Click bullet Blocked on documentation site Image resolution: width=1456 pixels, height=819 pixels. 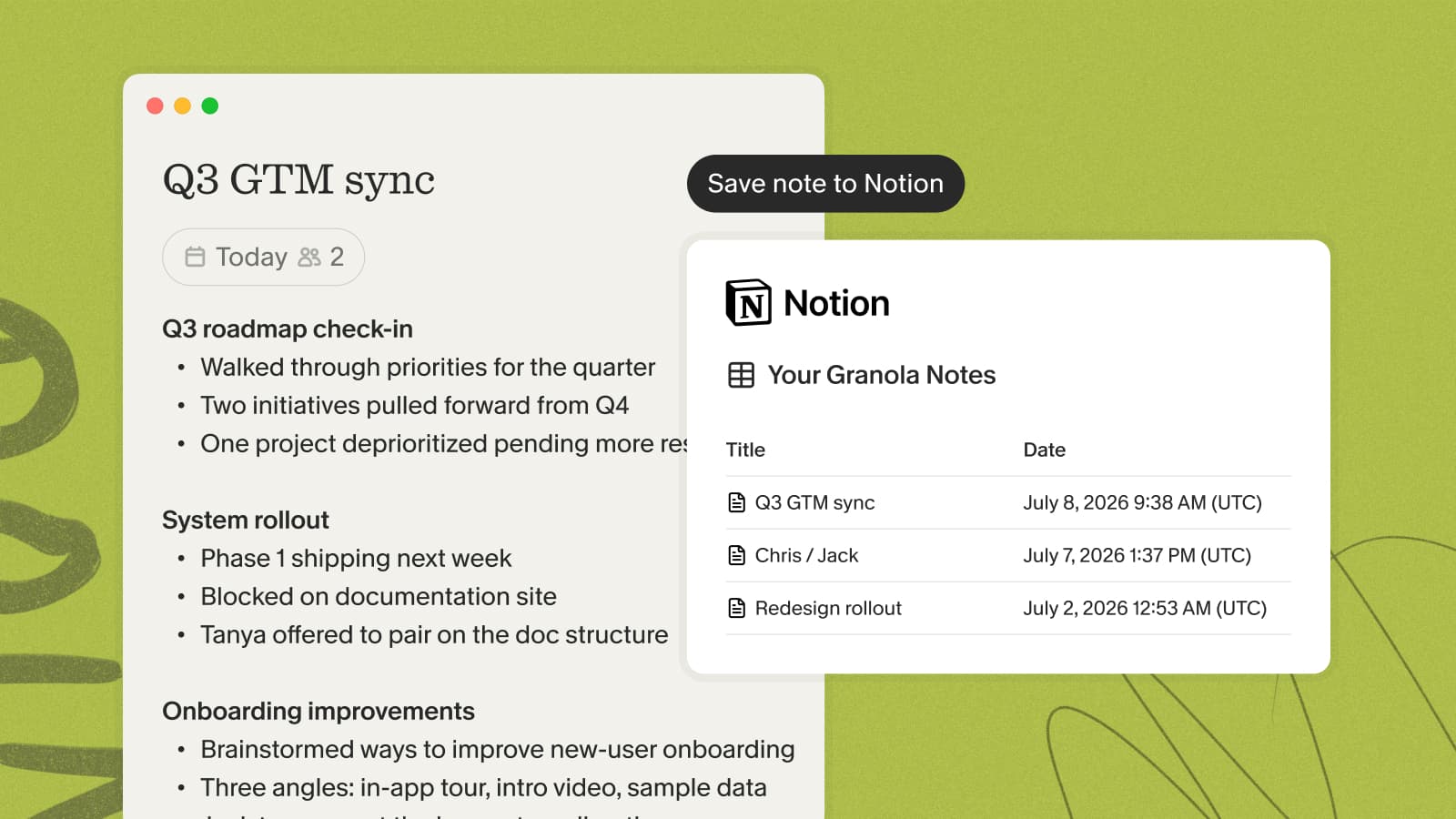coord(379,596)
